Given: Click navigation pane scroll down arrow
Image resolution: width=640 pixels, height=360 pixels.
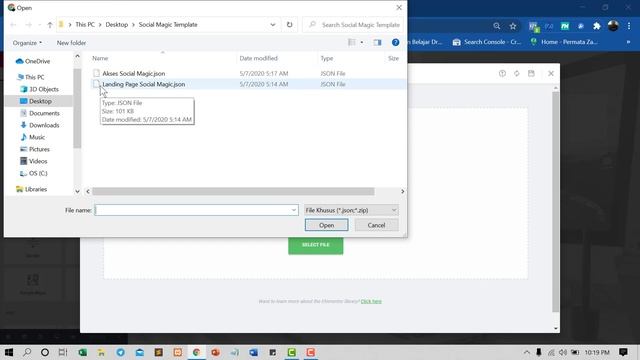Looking at the screenshot, I should point(77,191).
